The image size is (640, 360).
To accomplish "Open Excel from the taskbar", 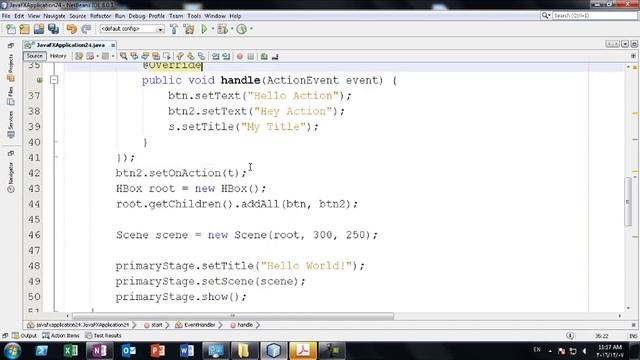I will (x=71, y=351).
